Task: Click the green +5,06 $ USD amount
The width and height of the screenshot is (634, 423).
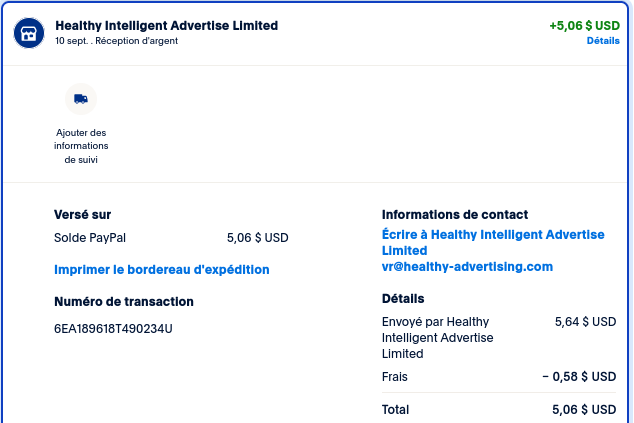Action: click(584, 26)
